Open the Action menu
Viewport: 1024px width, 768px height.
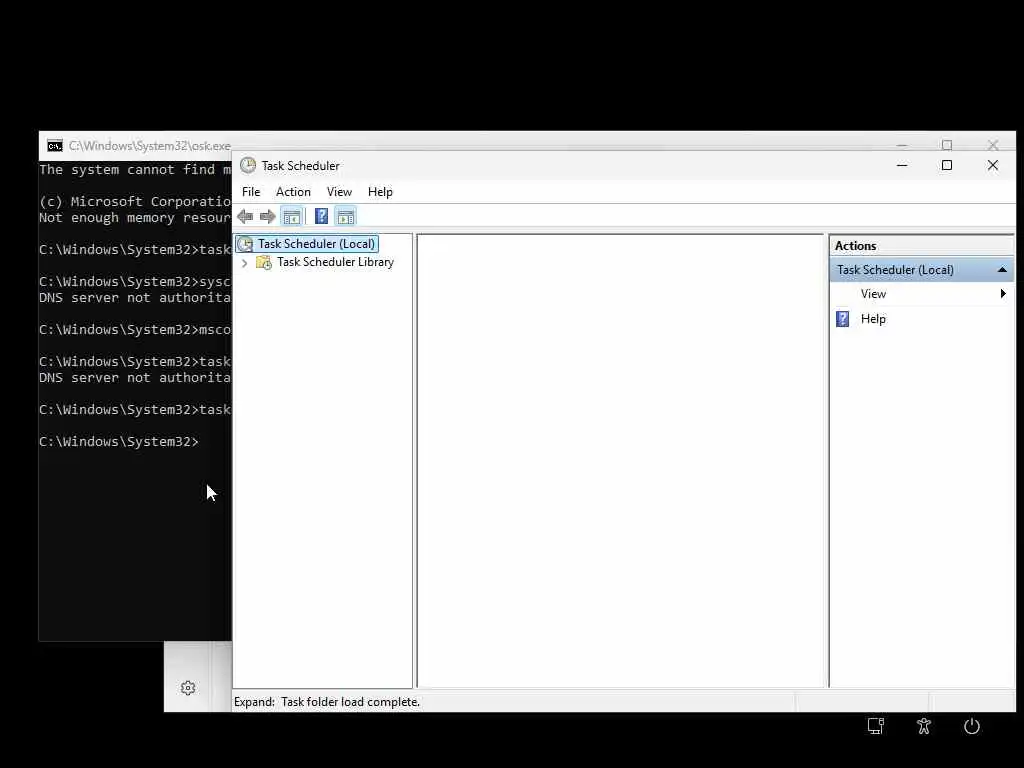293,192
